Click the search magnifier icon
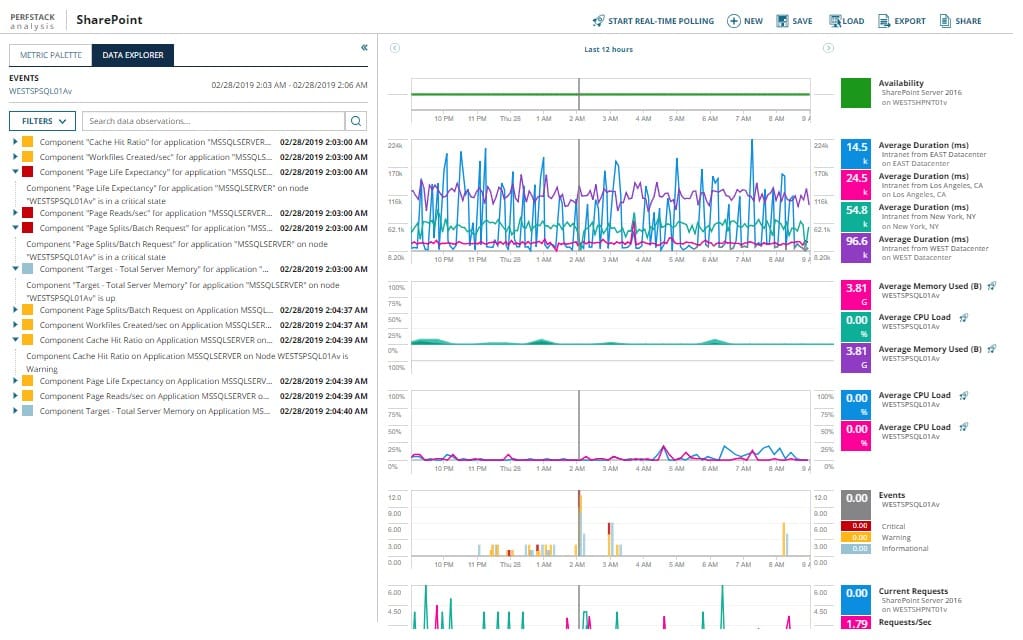The width and height of the screenshot is (1023, 640). pos(356,121)
